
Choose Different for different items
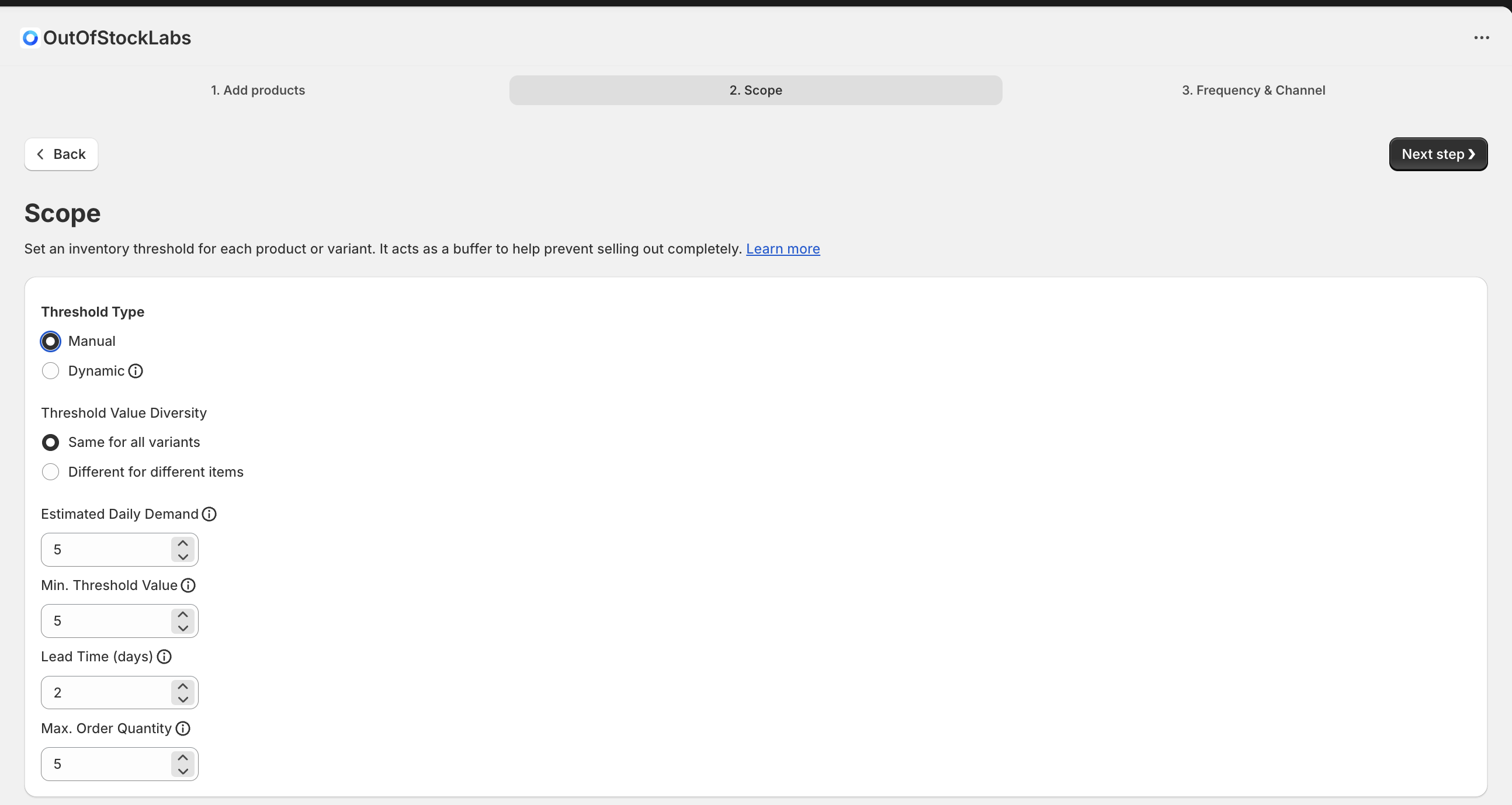pos(50,472)
